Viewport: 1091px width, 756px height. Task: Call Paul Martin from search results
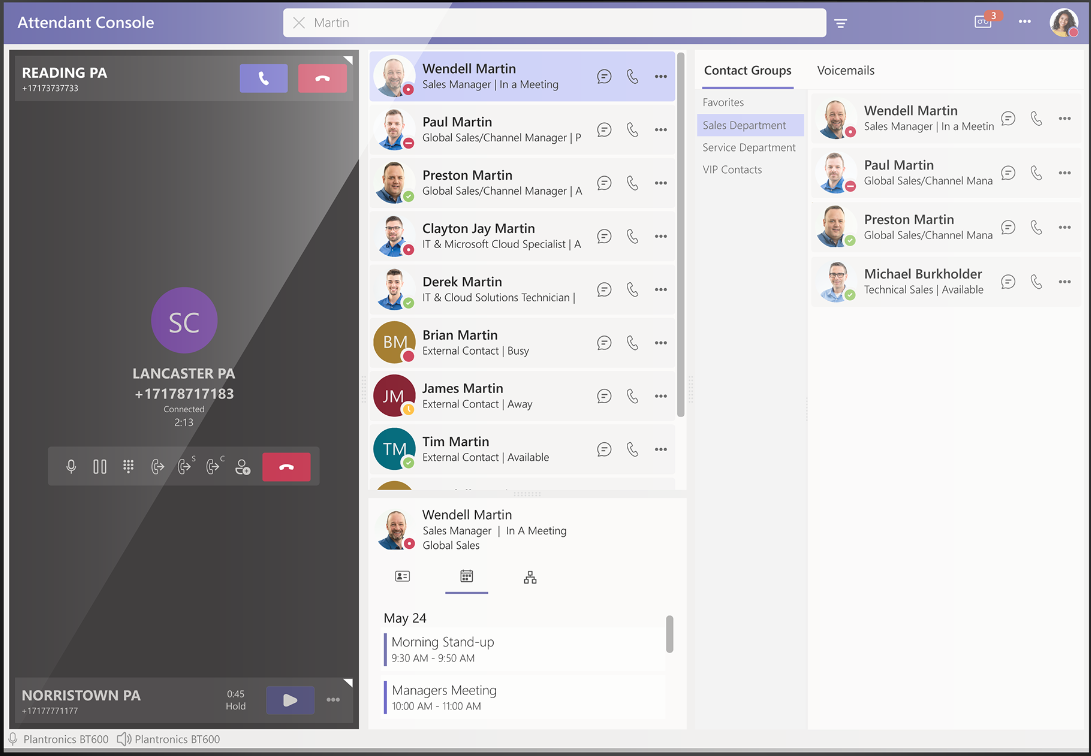(x=632, y=130)
